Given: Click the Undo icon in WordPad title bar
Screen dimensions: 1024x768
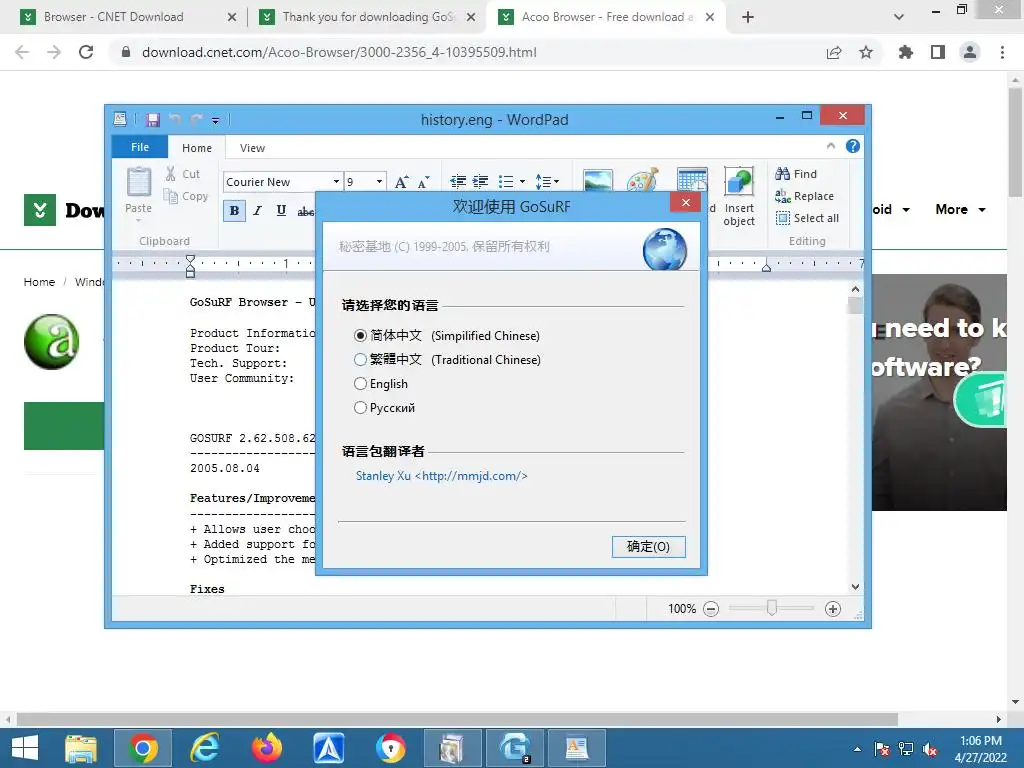Looking at the screenshot, I should (x=174, y=120).
